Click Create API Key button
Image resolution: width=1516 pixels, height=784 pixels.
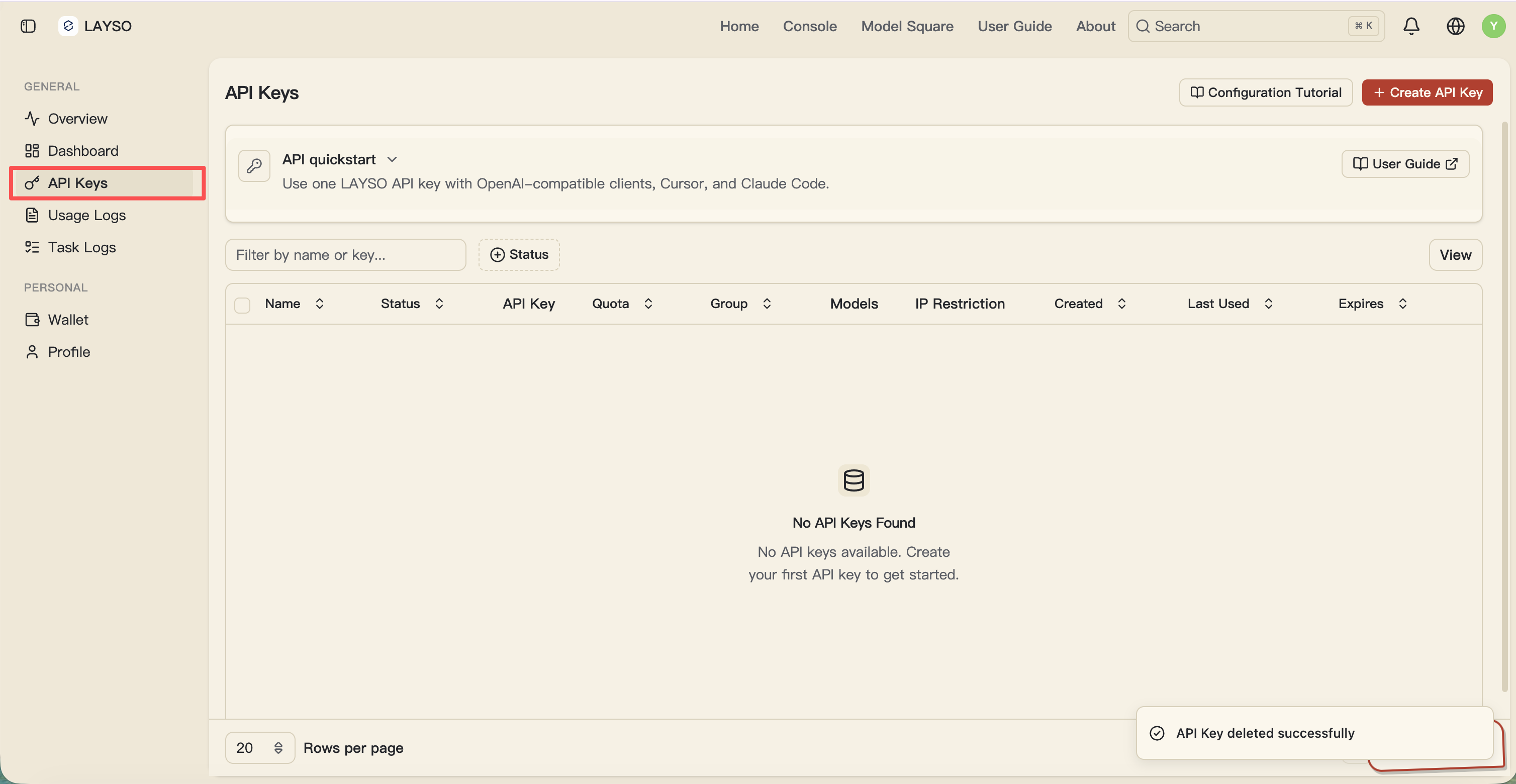click(1427, 92)
